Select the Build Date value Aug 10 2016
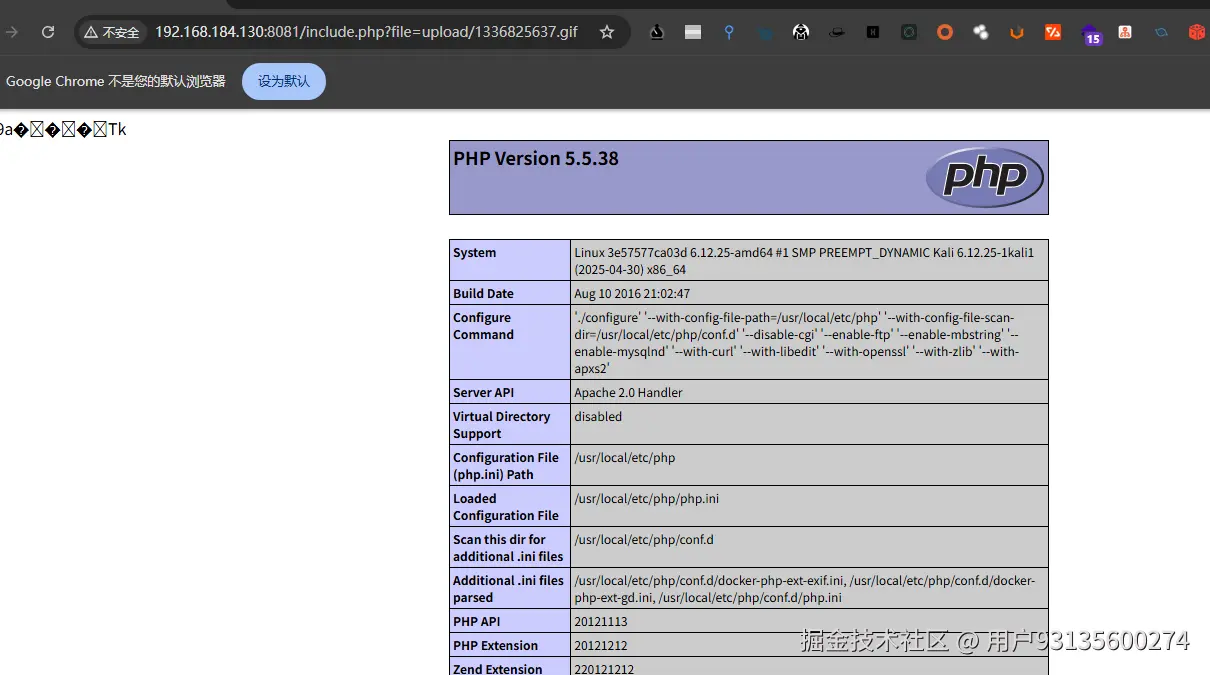The width and height of the screenshot is (1210, 675). pos(632,294)
